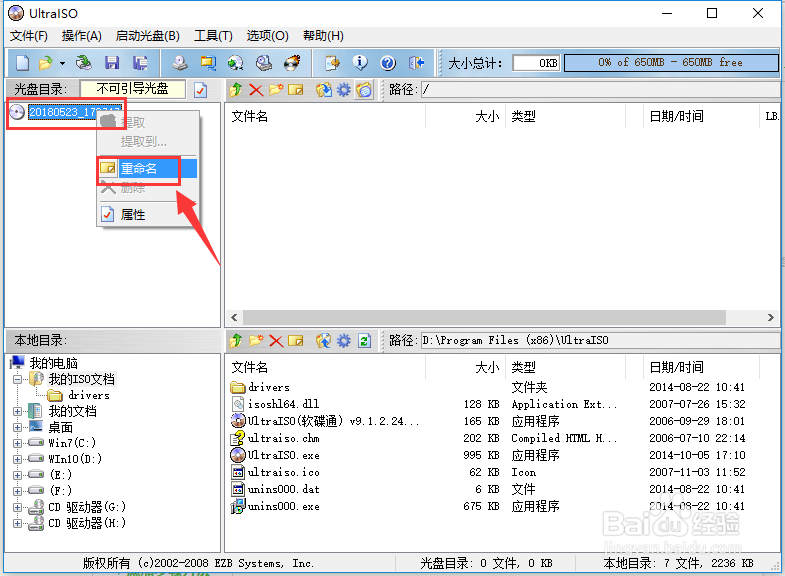Click the Compress ISO toolbar icon

[208, 63]
